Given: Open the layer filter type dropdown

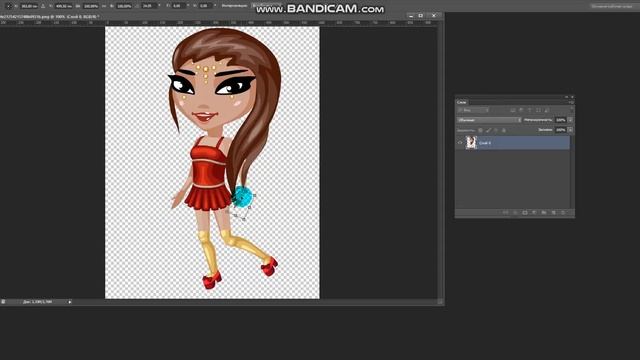Looking at the screenshot, I should (x=473, y=110).
